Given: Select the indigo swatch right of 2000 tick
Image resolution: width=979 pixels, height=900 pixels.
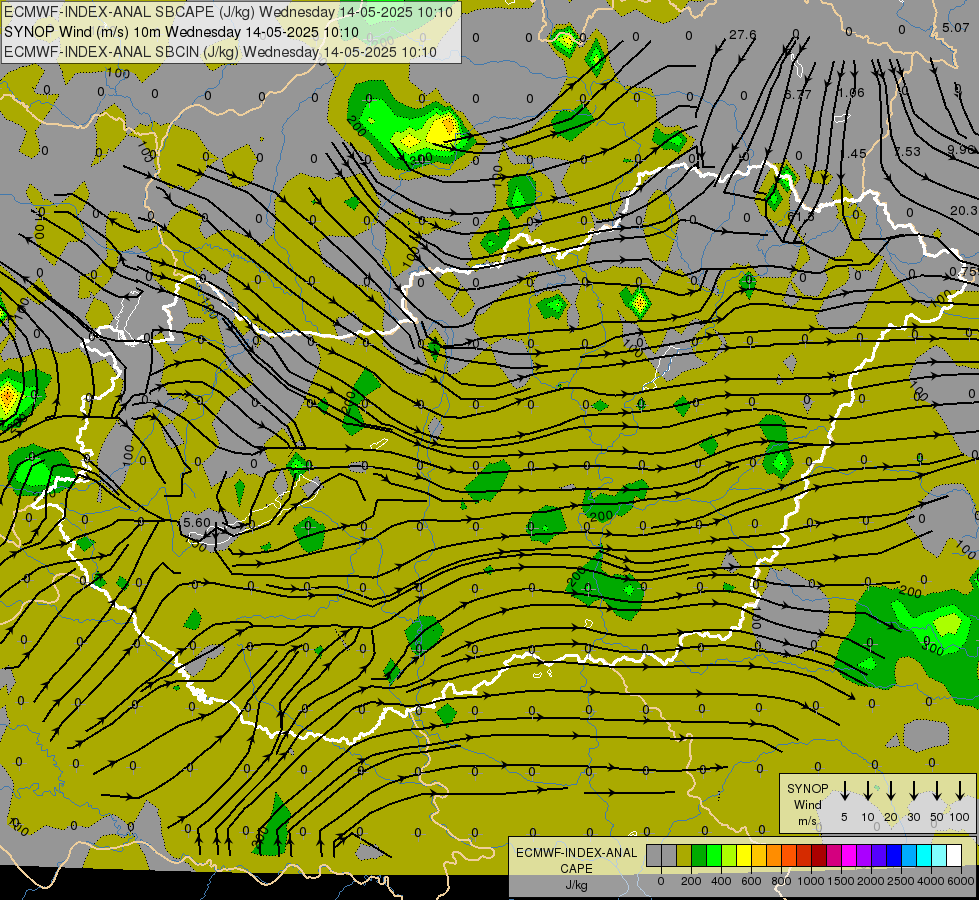Looking at the screenshot, I should [x=878, y=856].
